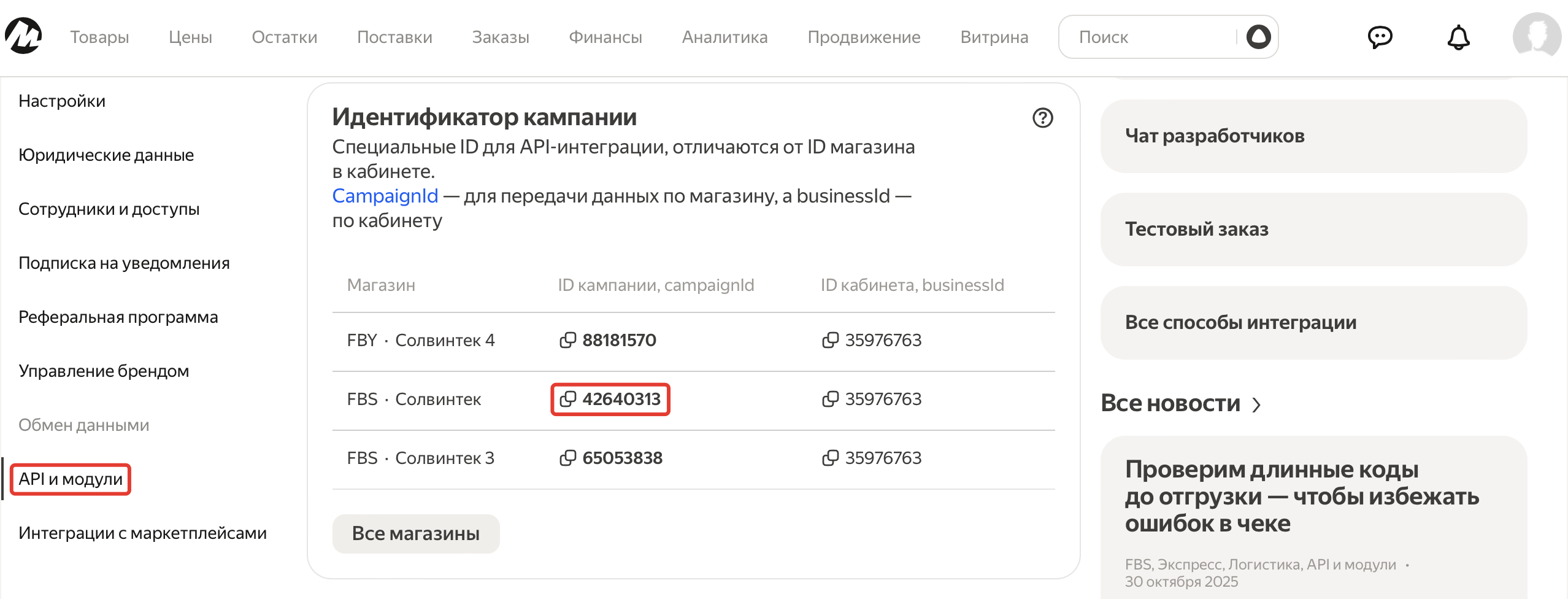The width and height of the screenshot is (1568, 599).
Task: Follow the CampaignId link
Action: tap(385, 196)
